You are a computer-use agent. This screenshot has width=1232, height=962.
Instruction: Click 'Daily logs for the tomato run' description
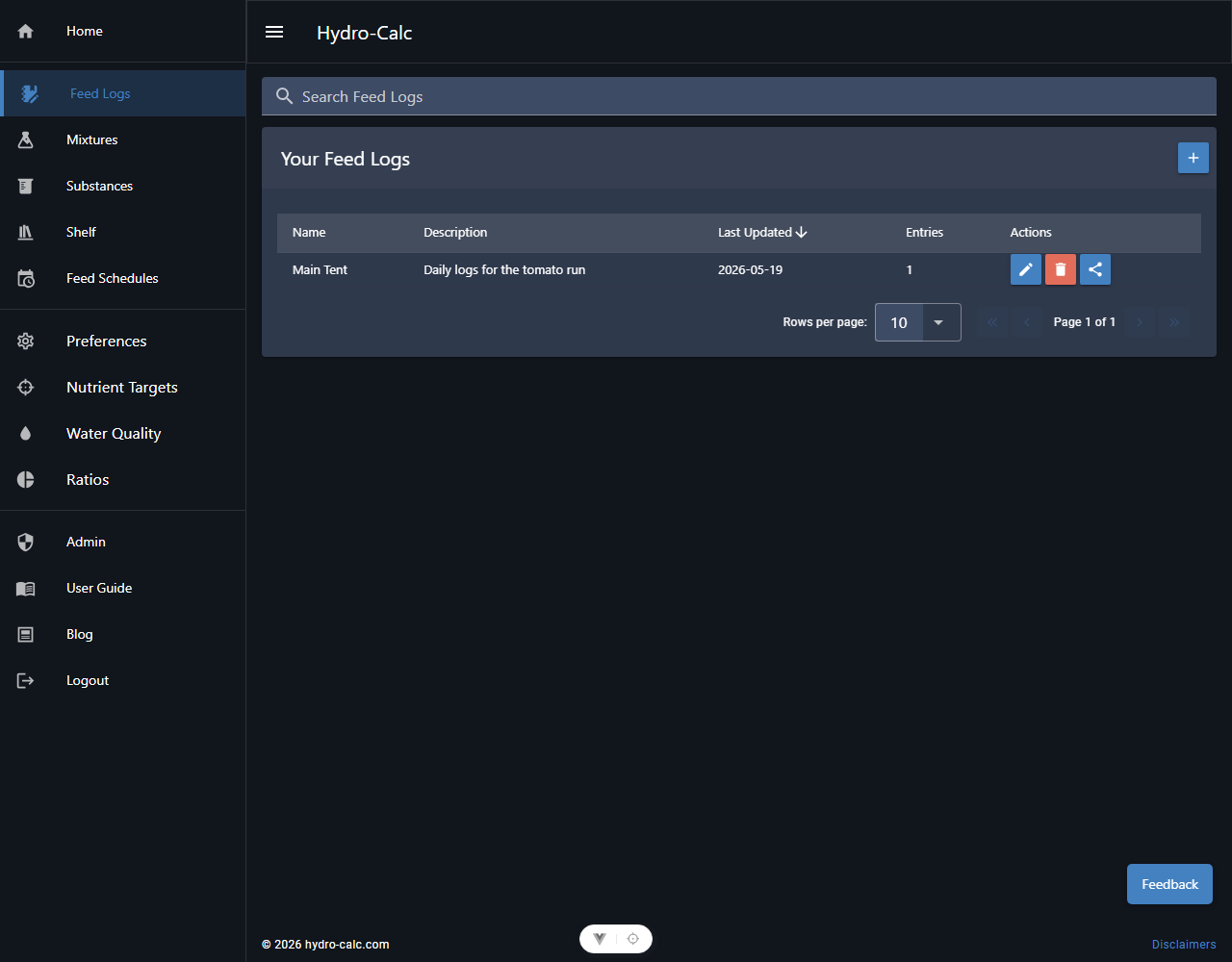(x=504, y=270)
